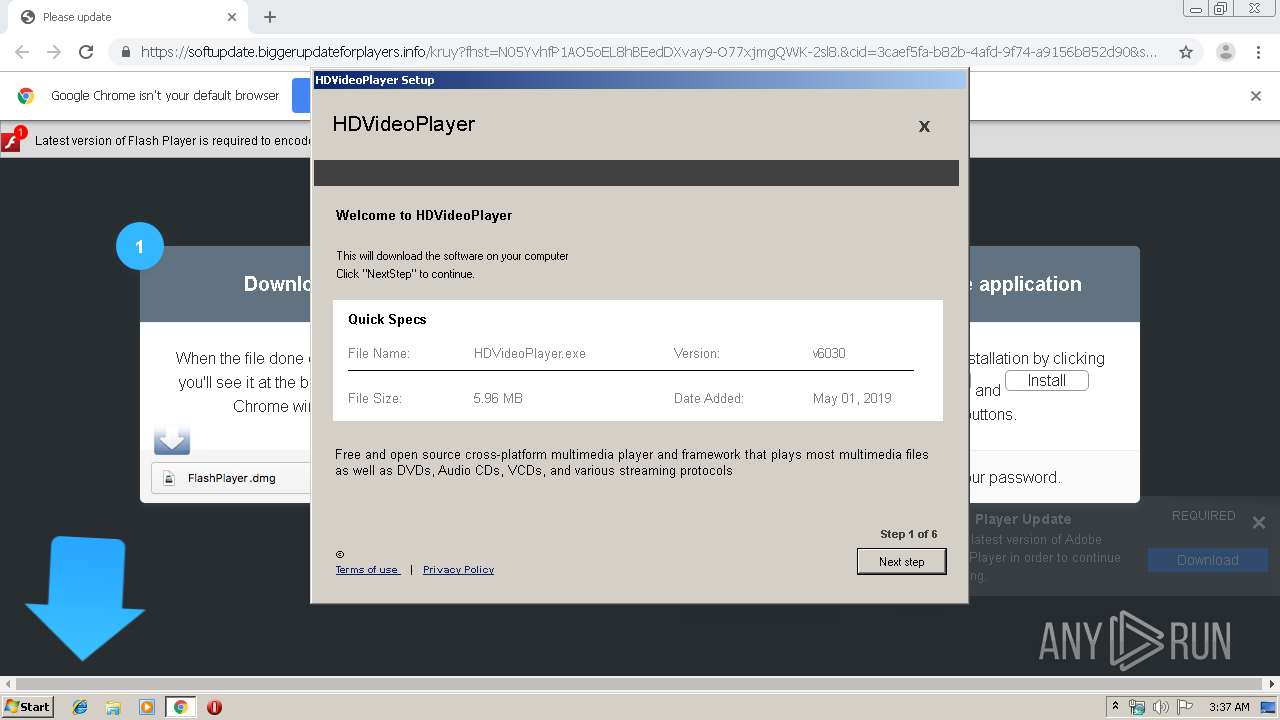The height and width of the screenshot is (720, 1280).
Task: Click the Quick Specs heading
Action: tap(387, 319)
